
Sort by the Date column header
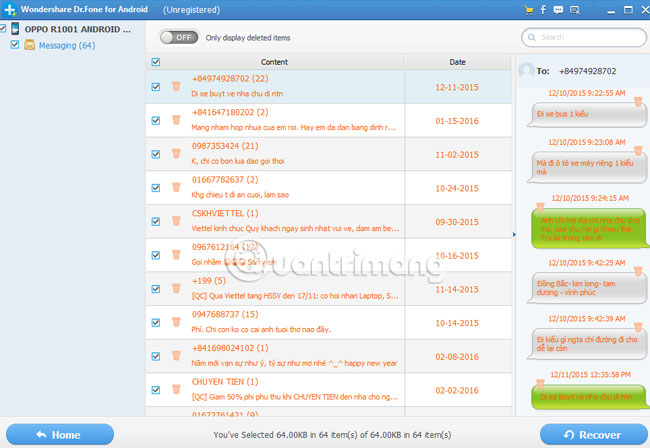point(457,62)
